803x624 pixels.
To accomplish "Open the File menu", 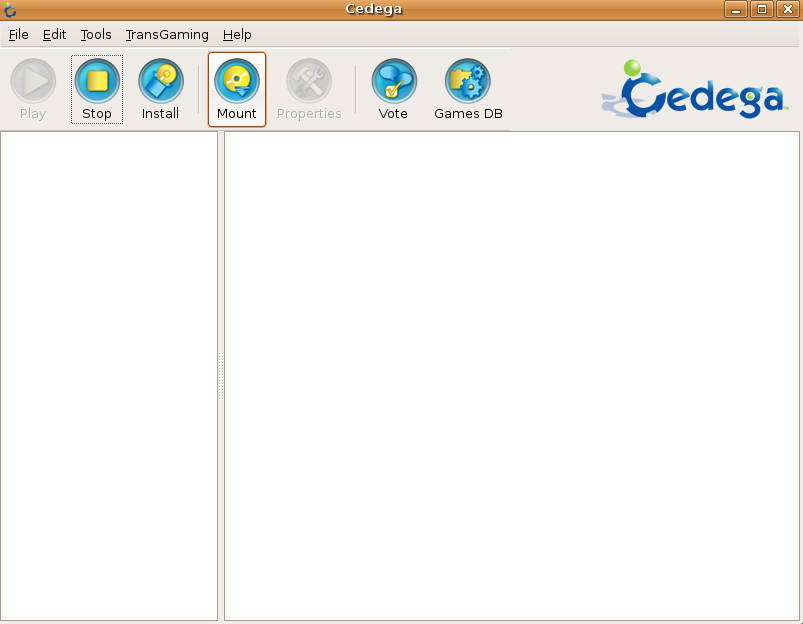I will [x=18, y=35].
